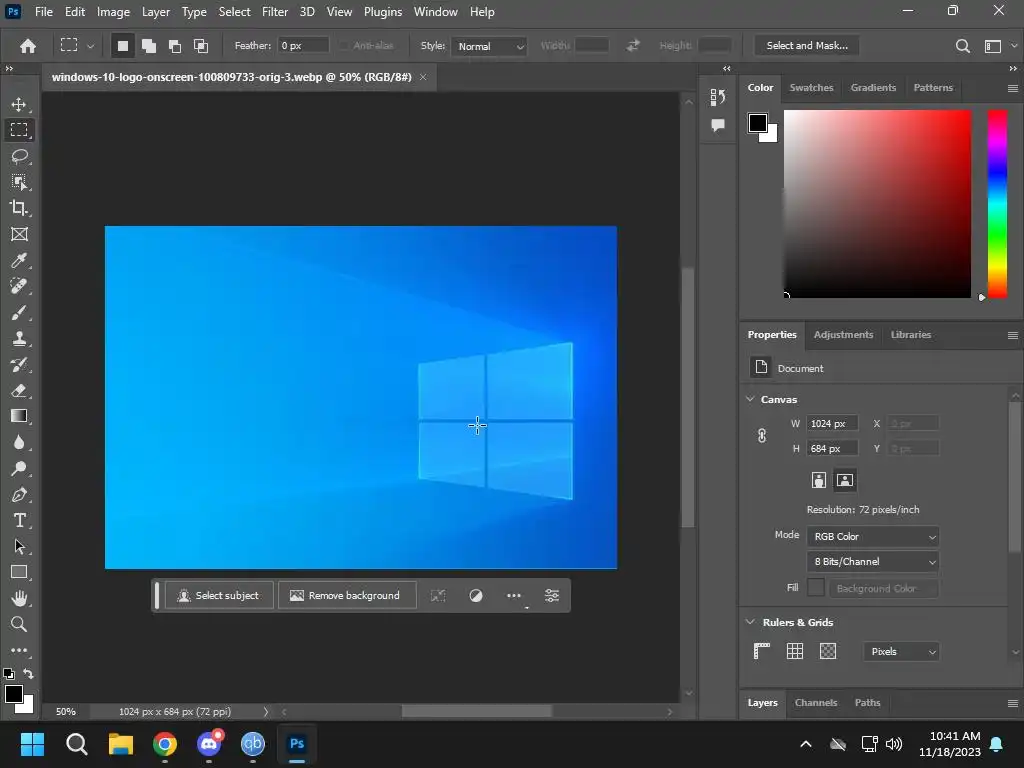Open the Image menu
The height and width of the screenshot is (768, 1024).
[x=113, y=12]
